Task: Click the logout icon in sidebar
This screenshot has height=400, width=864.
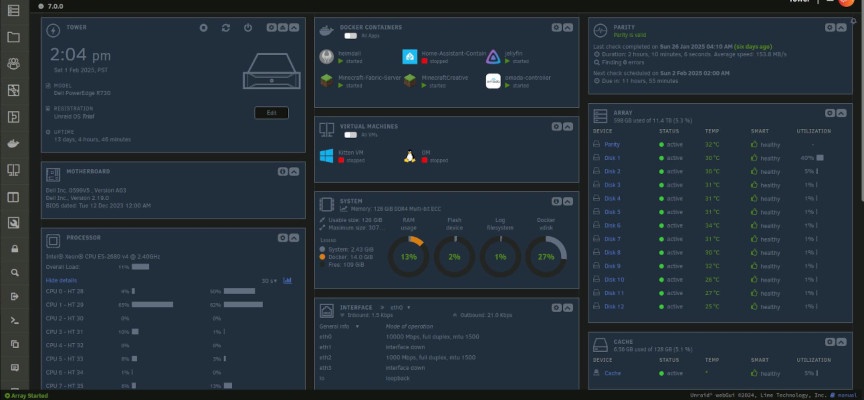Action: (x=15, y=296)
